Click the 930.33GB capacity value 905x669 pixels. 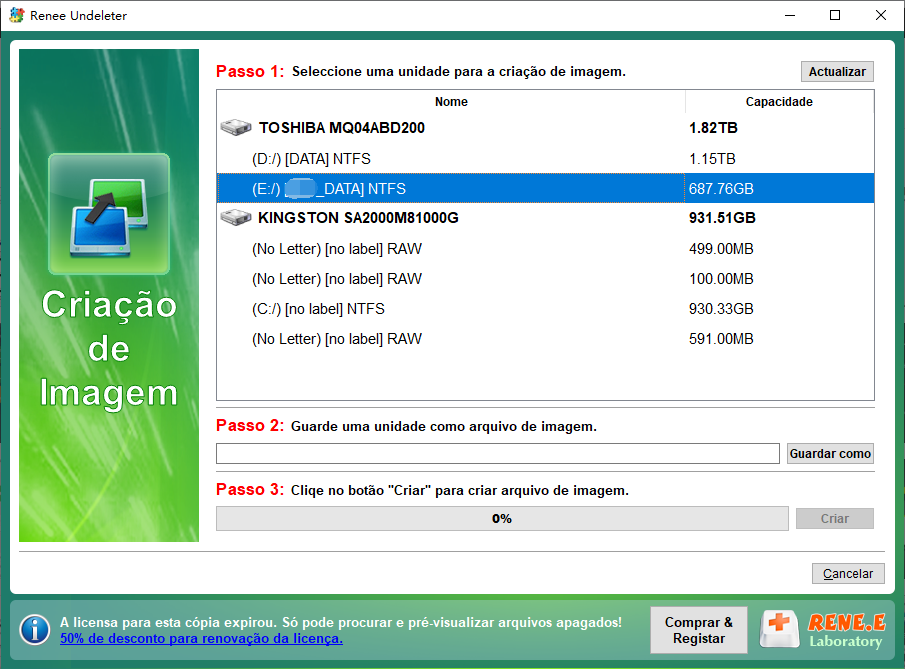point(721,309)
